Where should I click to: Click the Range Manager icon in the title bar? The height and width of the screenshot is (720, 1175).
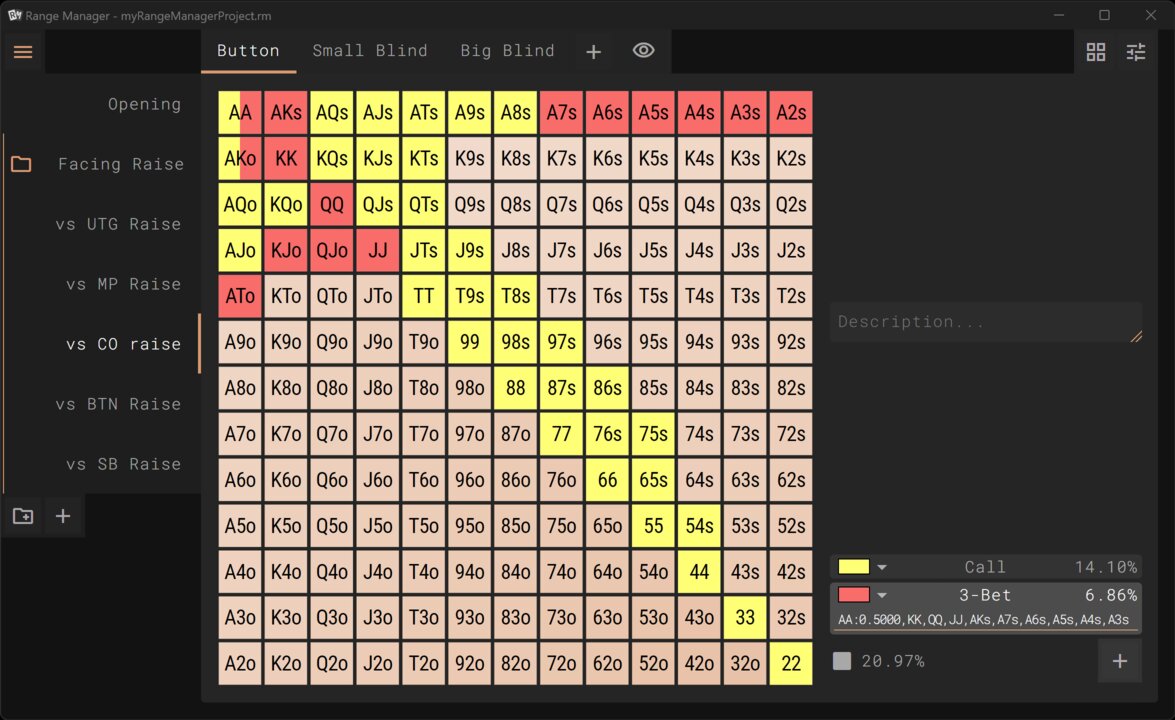13,15
